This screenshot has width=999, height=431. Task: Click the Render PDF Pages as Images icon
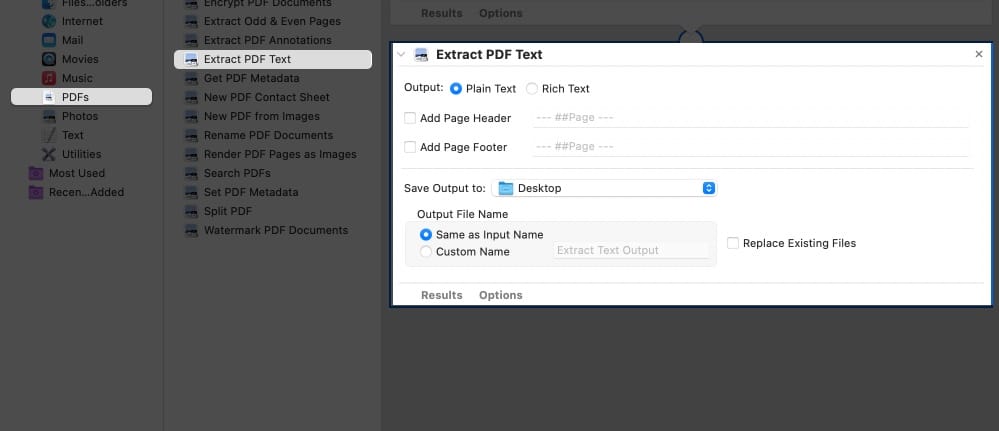[191, 154]
